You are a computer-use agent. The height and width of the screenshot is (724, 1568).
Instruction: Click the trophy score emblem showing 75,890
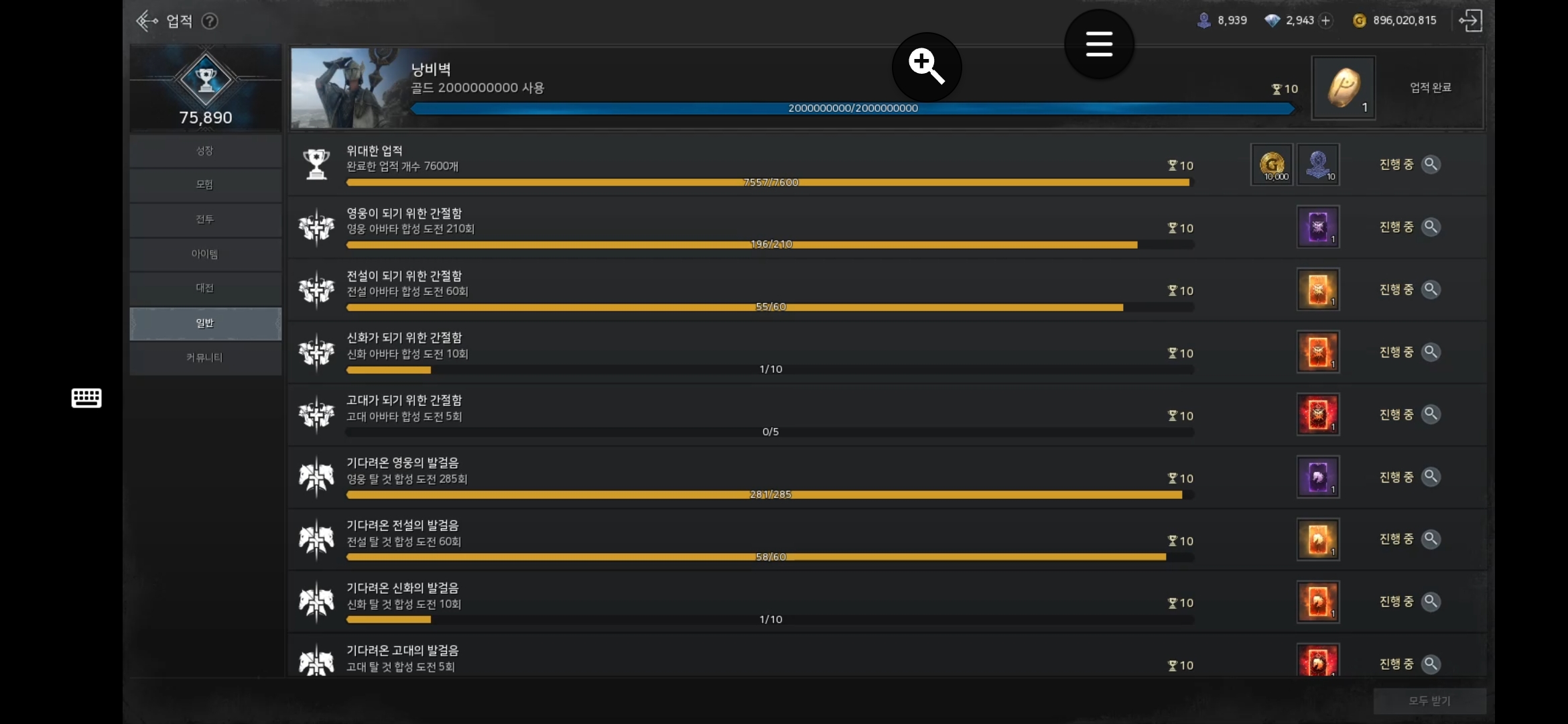[206, 88]
